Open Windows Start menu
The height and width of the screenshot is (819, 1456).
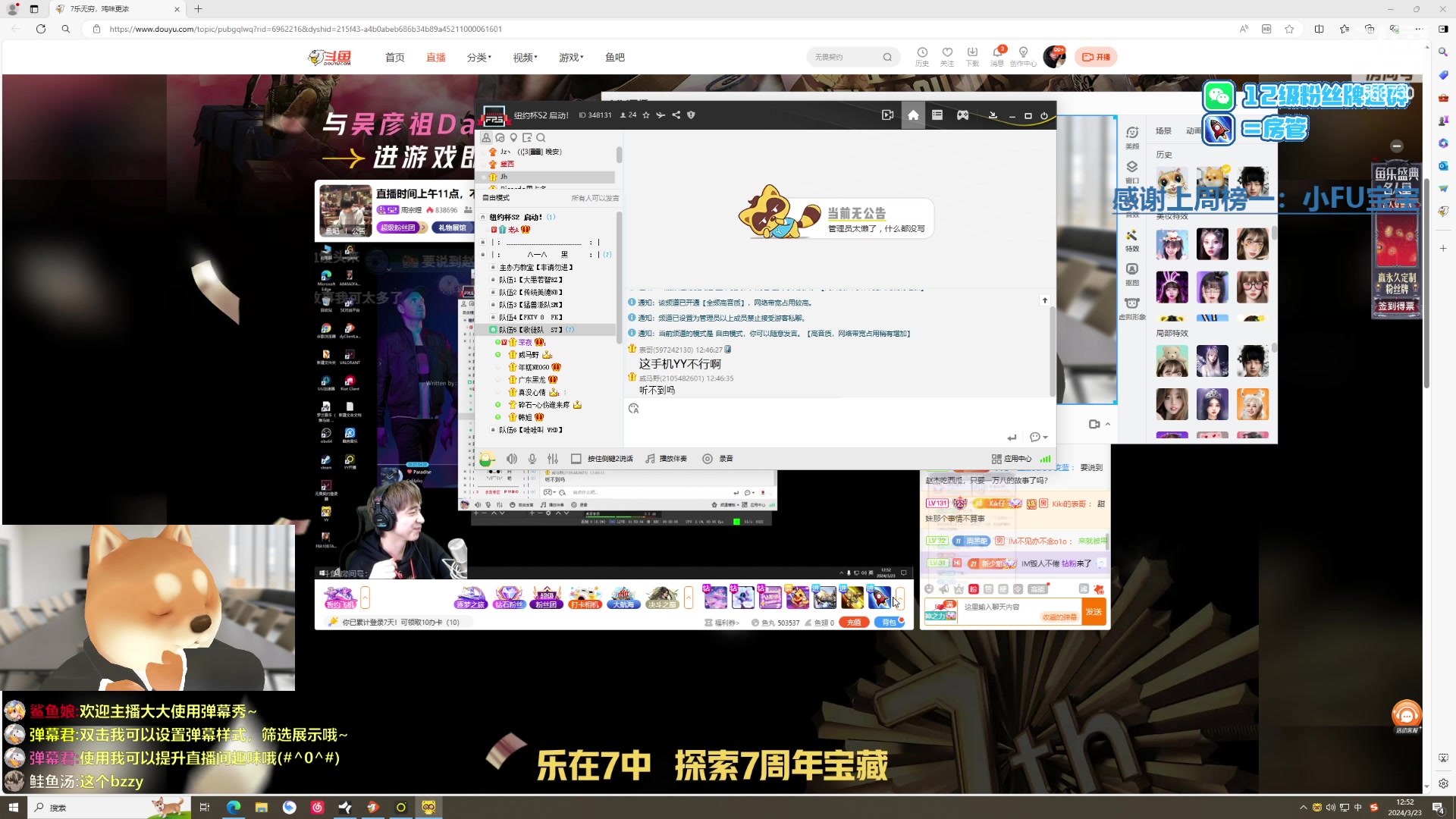click(x=13, y=808)
